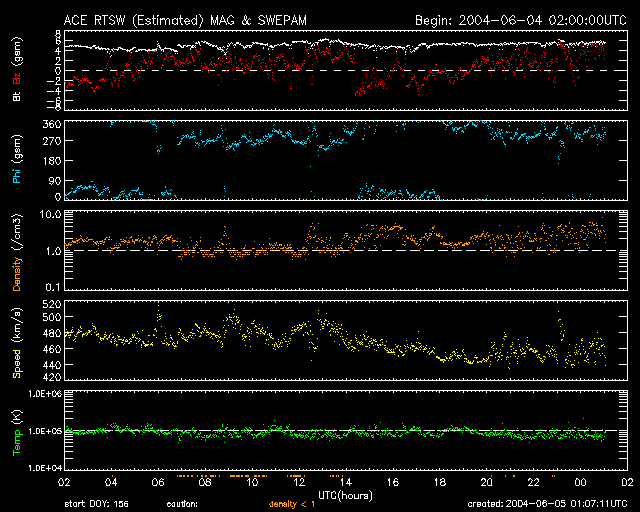Click the 'UTC(hours)' axis title
Image resolution: width=640 pixels, height=512 pixels.
click(345, 496)
